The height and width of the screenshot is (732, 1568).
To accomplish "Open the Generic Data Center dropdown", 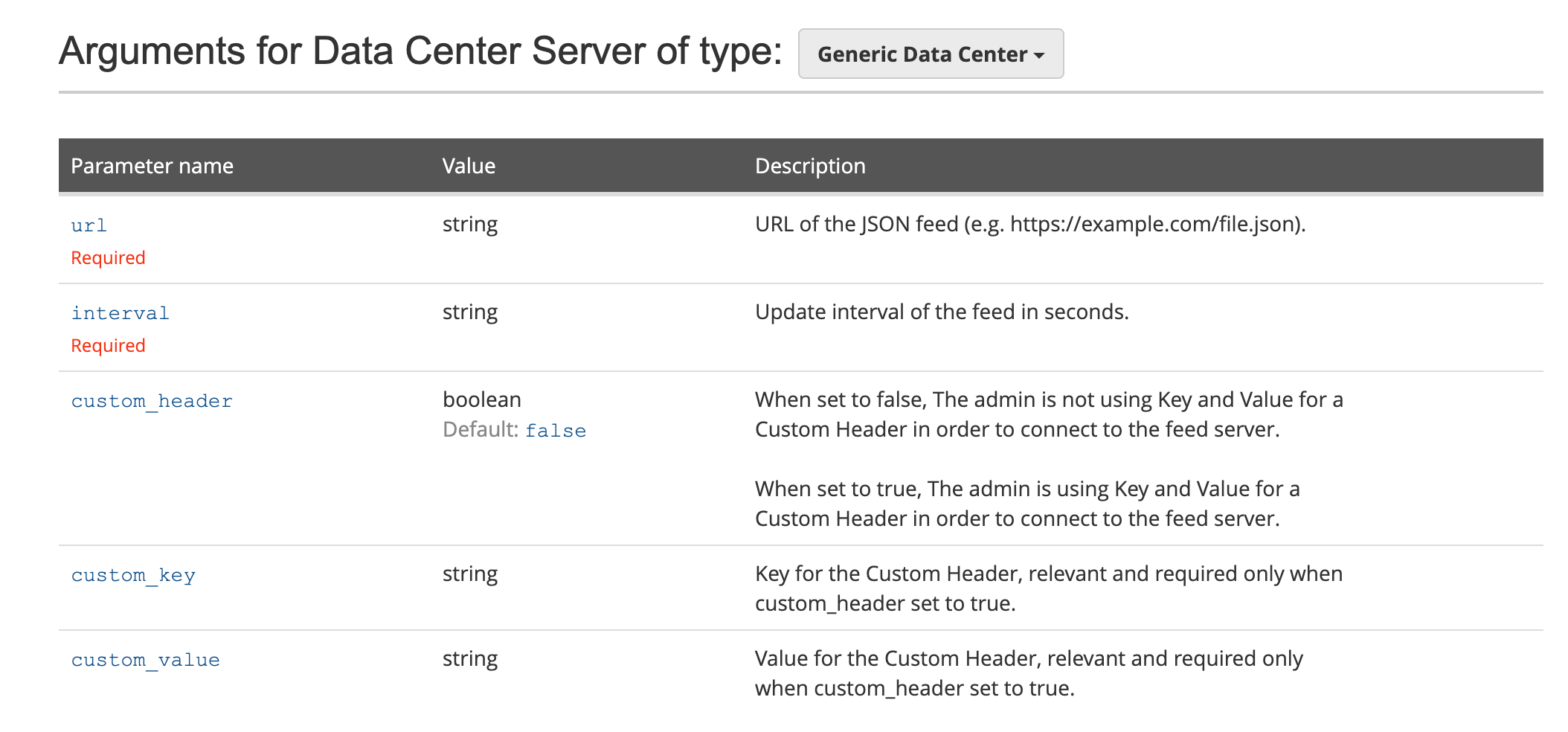I will click(931, 53).
